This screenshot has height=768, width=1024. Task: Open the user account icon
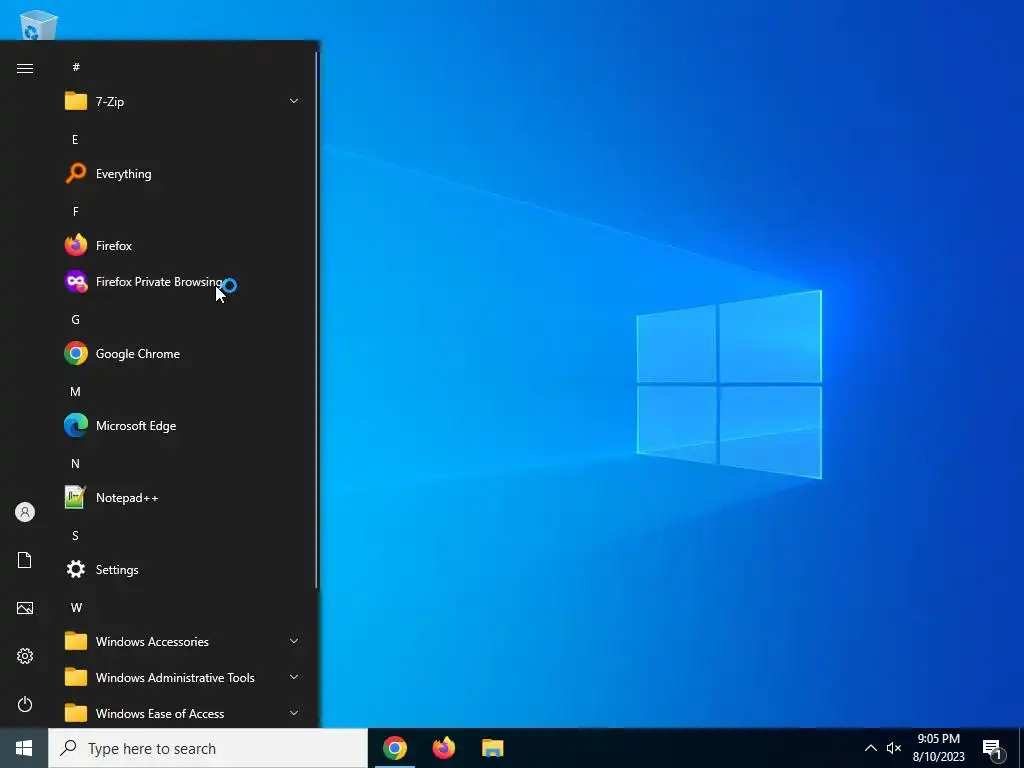(x=25, y=512)
